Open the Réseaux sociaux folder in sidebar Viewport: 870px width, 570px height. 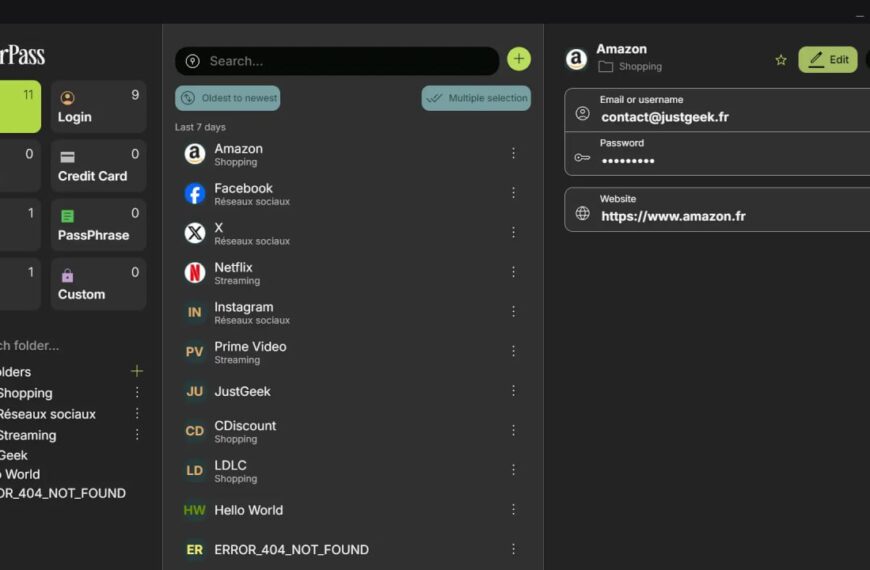tap(48, 414)
